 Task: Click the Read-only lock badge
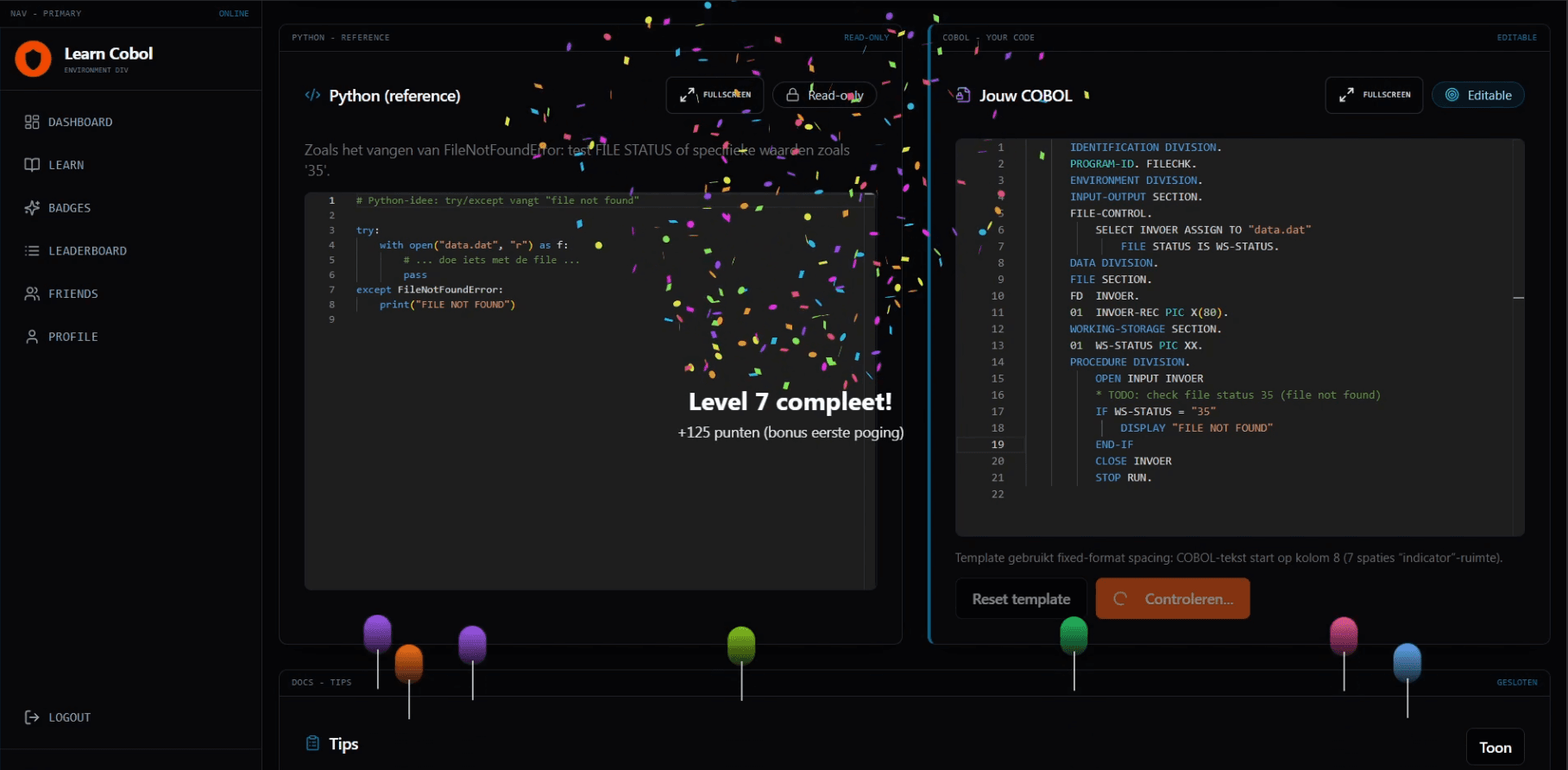click(x=824, y=95)
